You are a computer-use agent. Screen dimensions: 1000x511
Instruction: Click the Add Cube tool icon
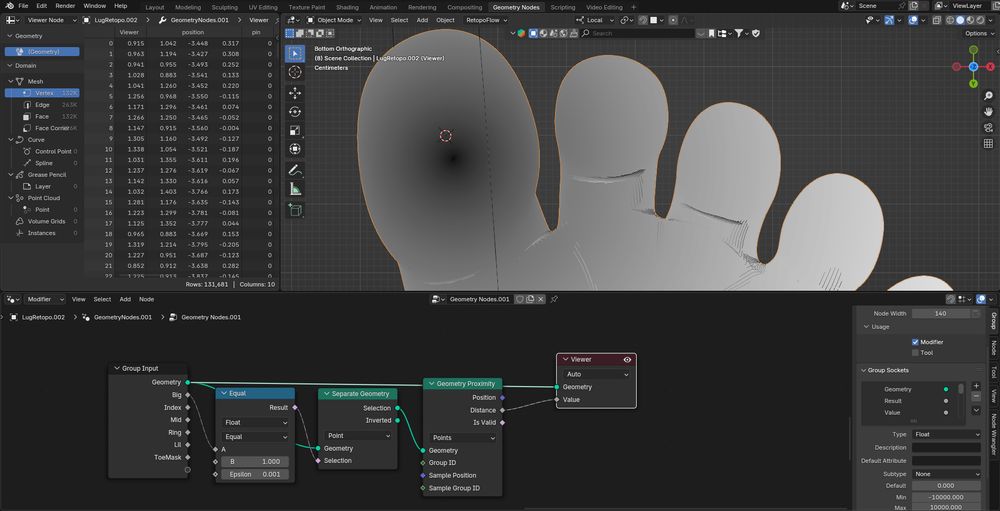coord(295,210)
